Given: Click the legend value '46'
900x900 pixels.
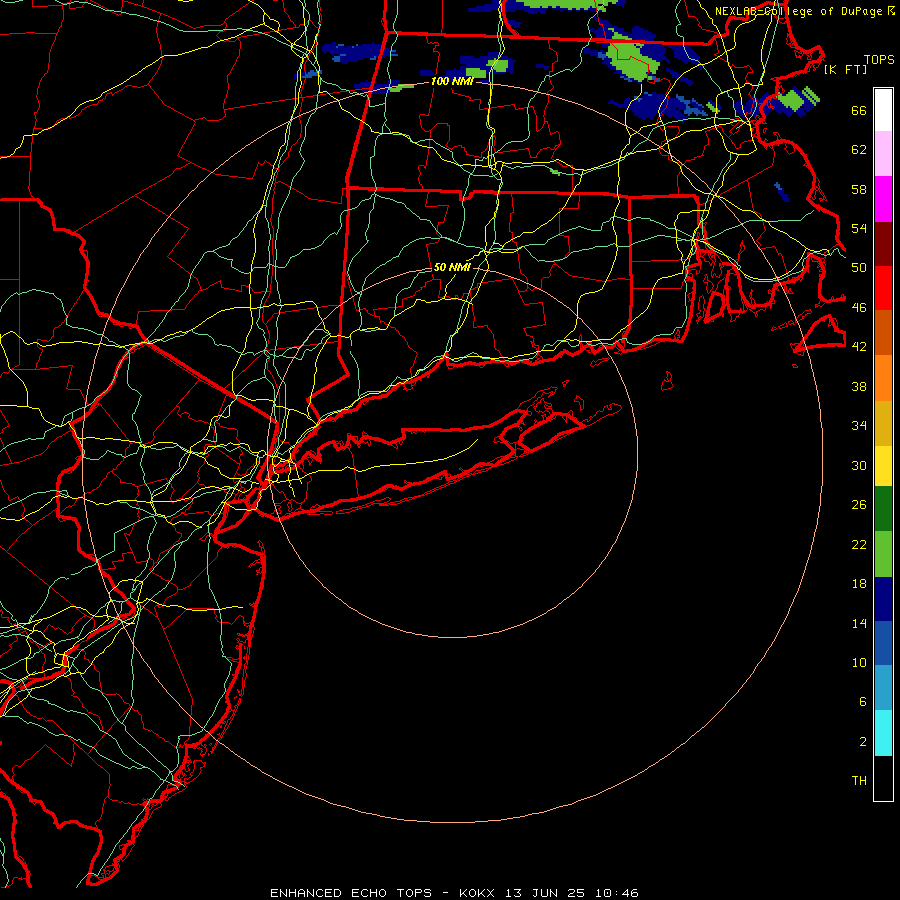Looking at the screenshot, I should tap(859, 308).
